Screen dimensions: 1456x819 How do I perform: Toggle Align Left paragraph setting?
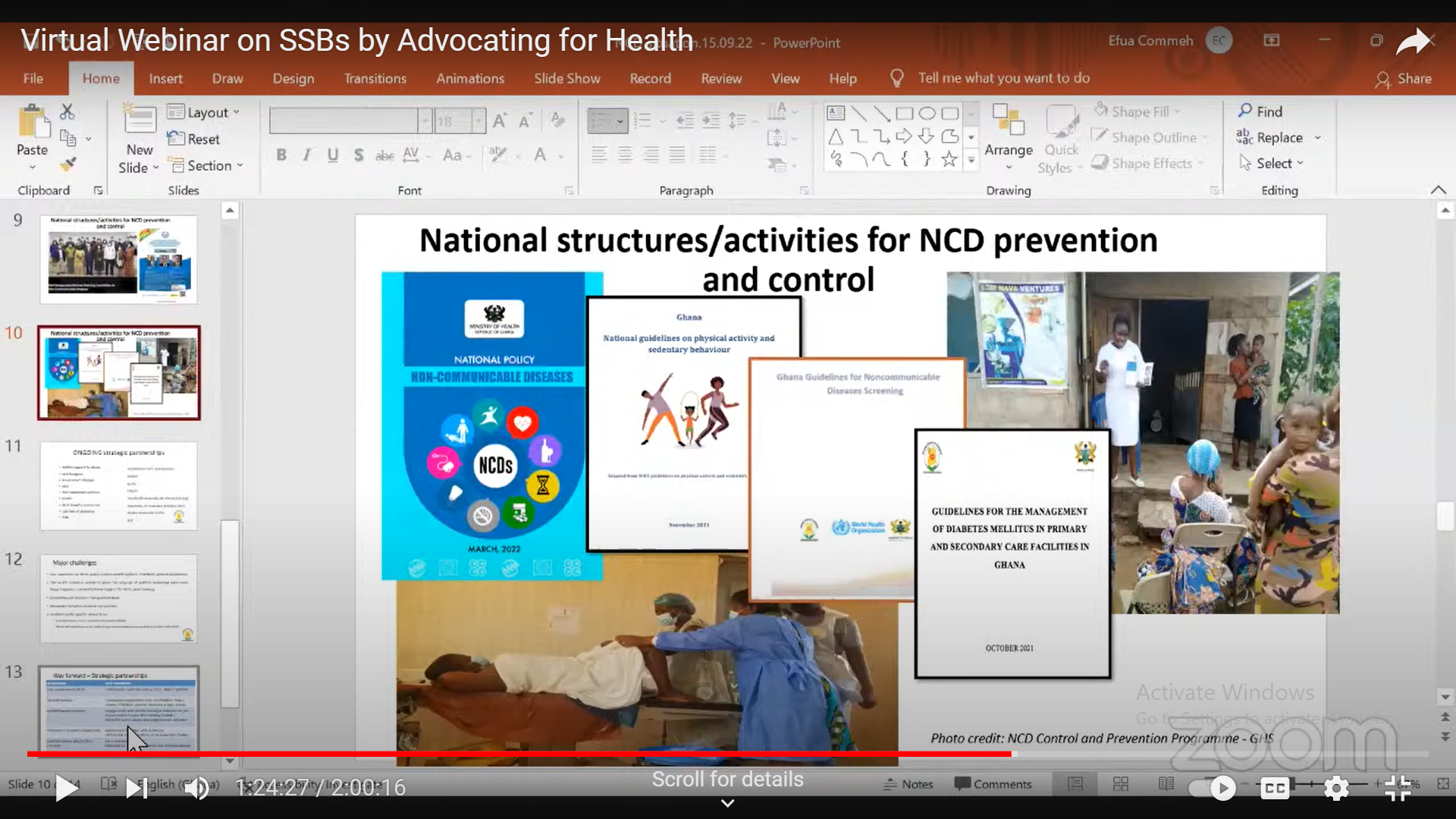599,155
